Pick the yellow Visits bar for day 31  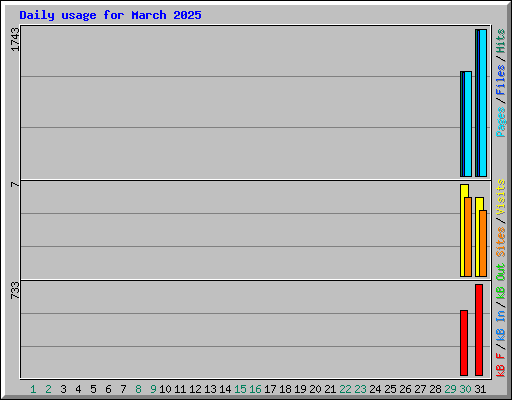(x=478, y=237)
